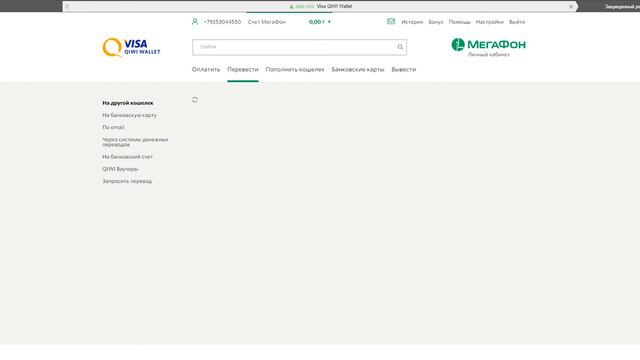Open the МегаФон personal account logo
The height and width of the screenshot is (360, 640).
click(x=488, y=47)
